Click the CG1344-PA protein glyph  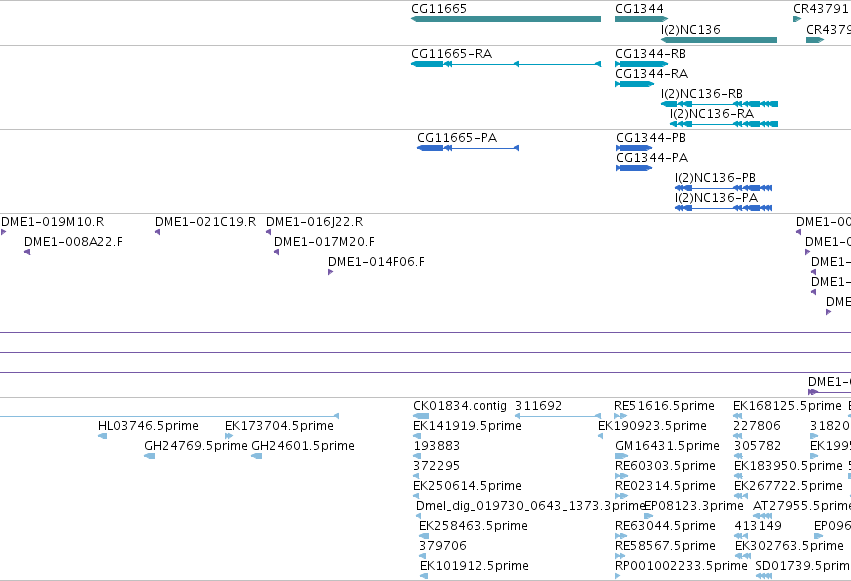(634, 168)
